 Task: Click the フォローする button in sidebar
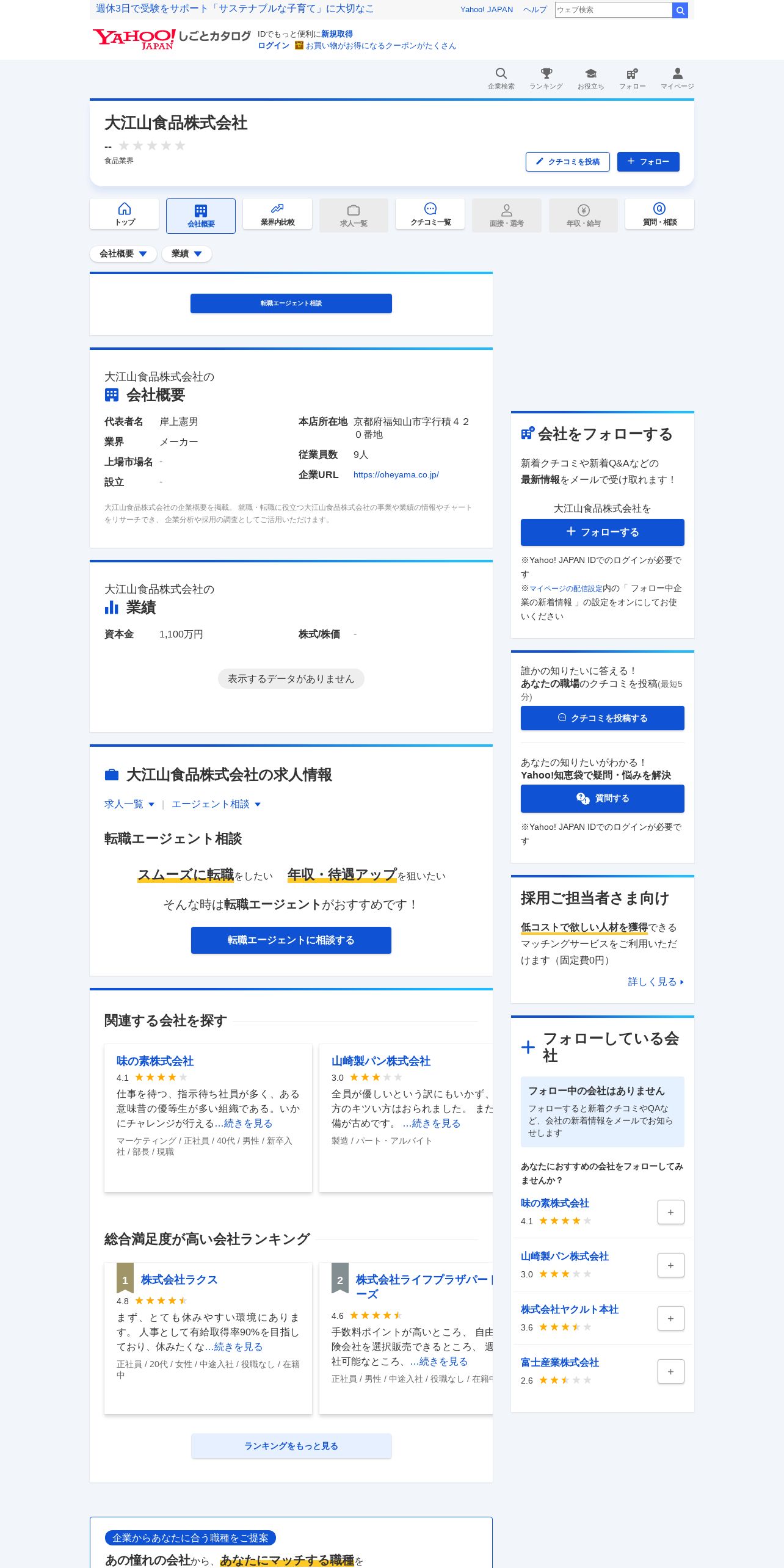[603, 532]
